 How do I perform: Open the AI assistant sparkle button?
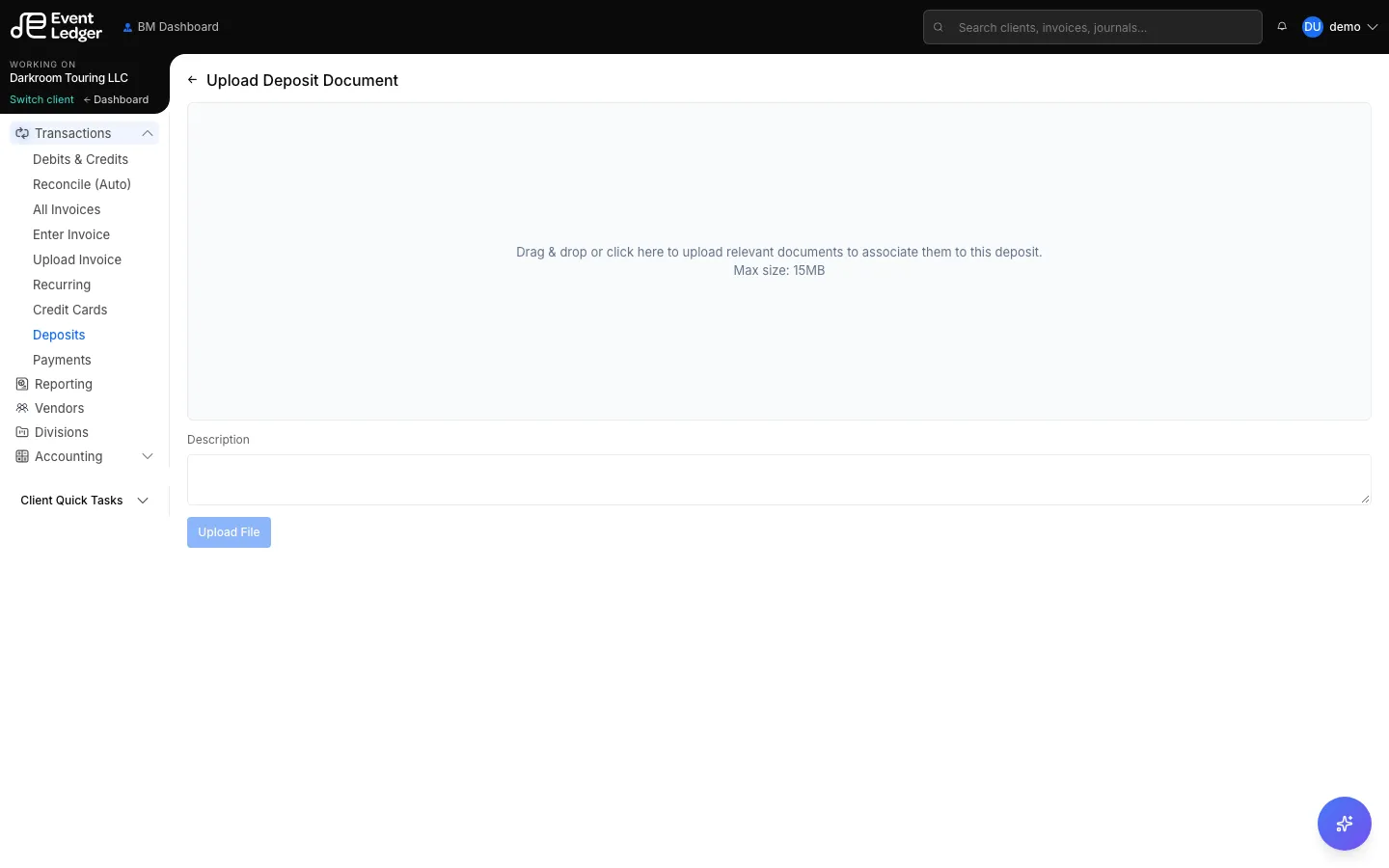click(x=1345, y=824)
